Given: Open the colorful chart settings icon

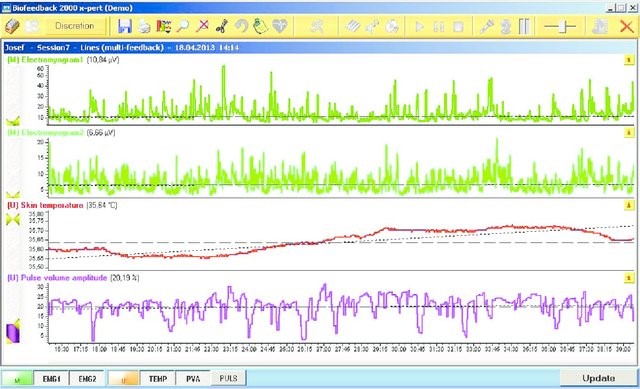Looking at the screenshot, I should [x=164, y=27].
